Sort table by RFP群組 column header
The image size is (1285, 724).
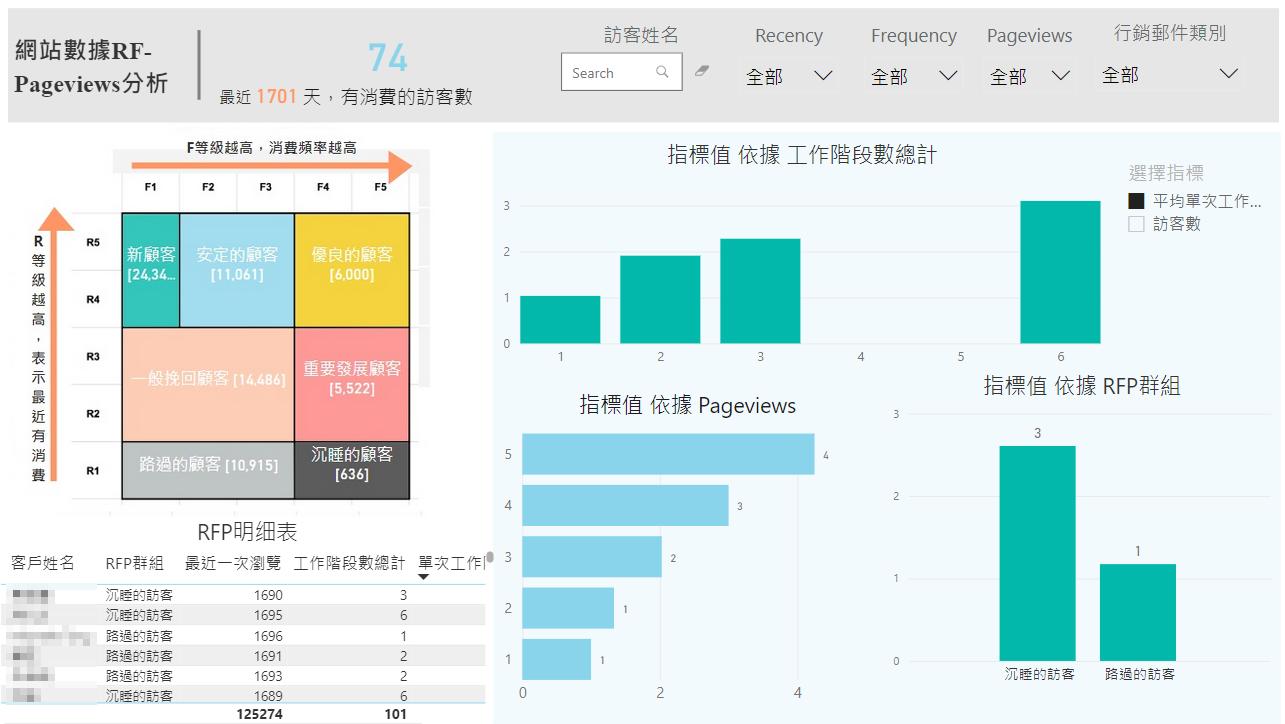click(134, 563)
